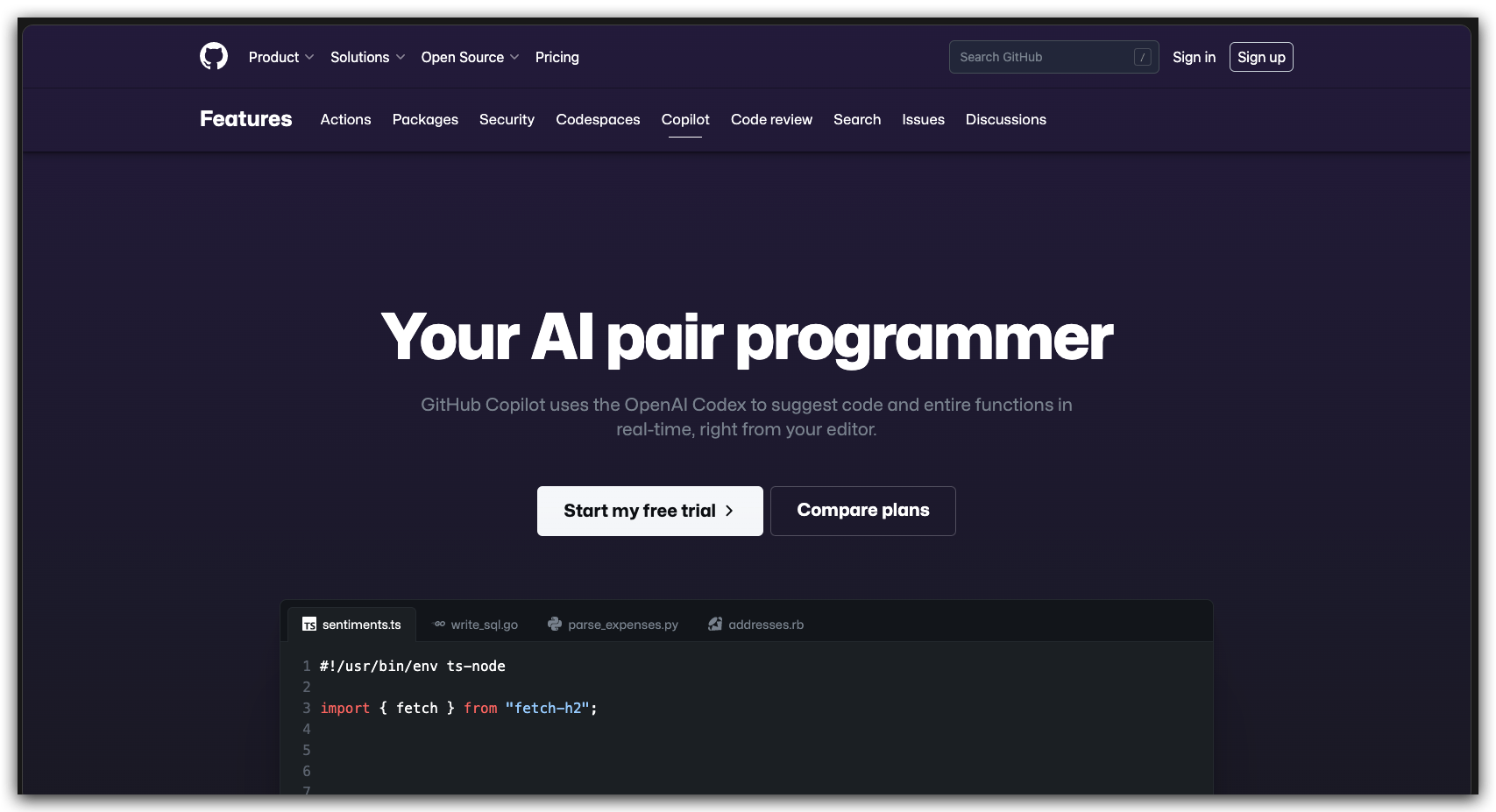
Task: Switch to parse_expenses.py editor tab
Action: 613,625
